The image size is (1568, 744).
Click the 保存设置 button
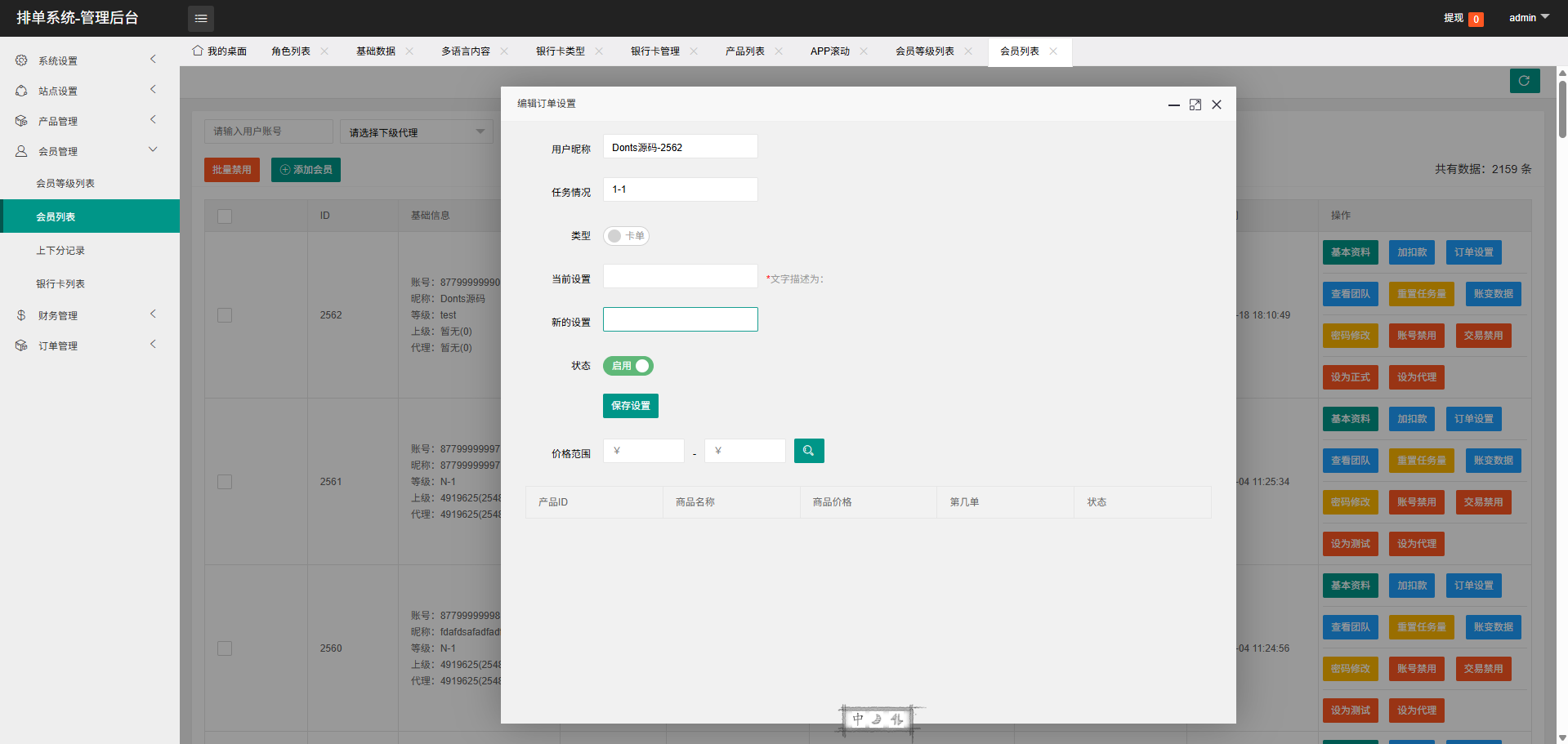(630, 406)
